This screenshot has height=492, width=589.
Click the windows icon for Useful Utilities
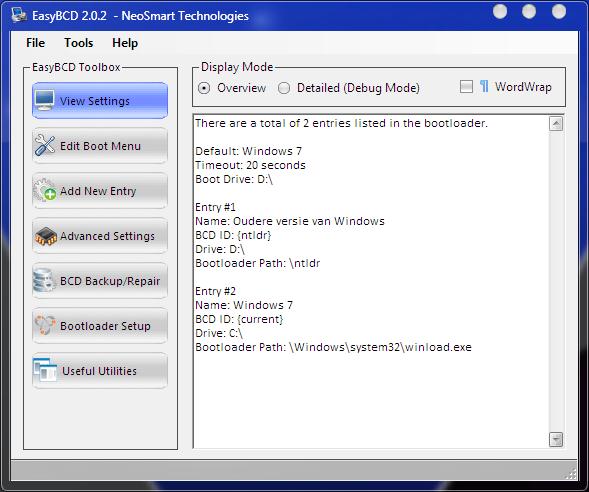(45, 370)
